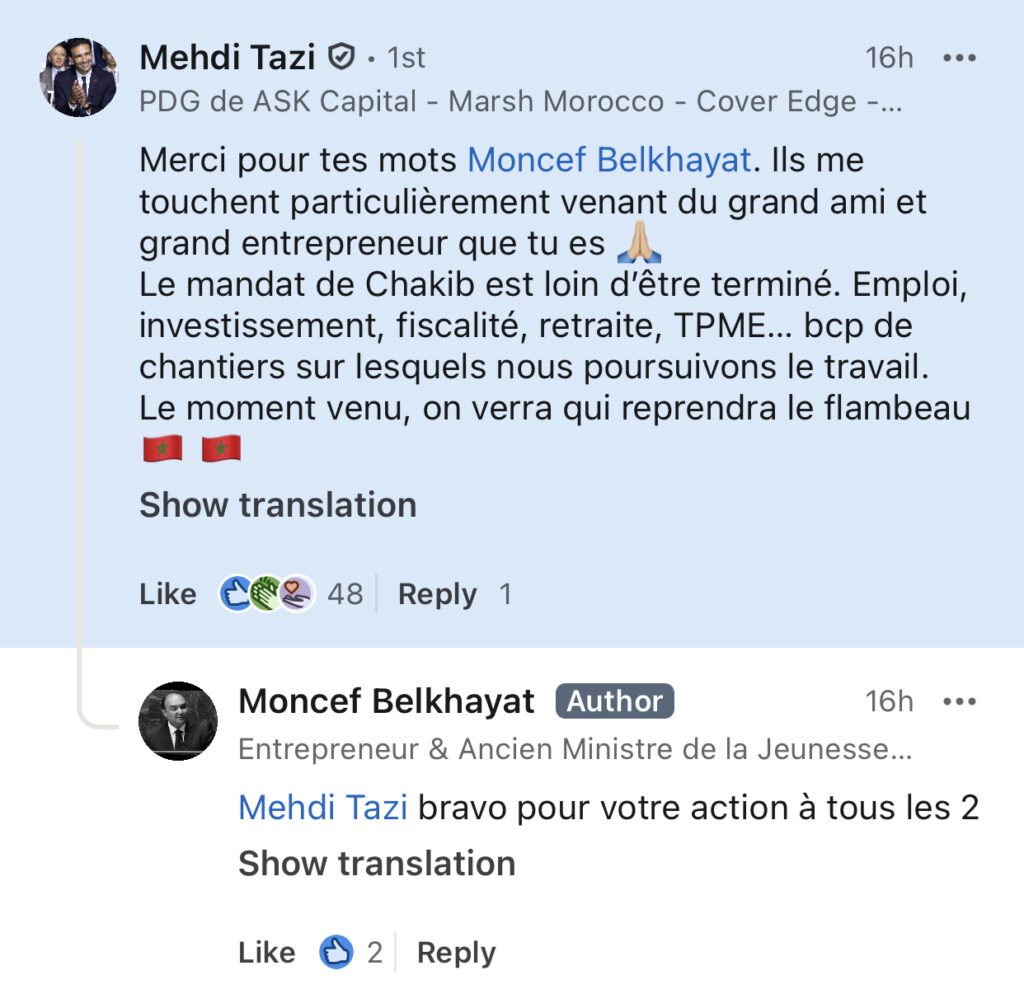Image resolution: width=1024 pixels, height=989 pixels.
Task: Open PDG de ASK Capital headline text
Action: (520, 101)
